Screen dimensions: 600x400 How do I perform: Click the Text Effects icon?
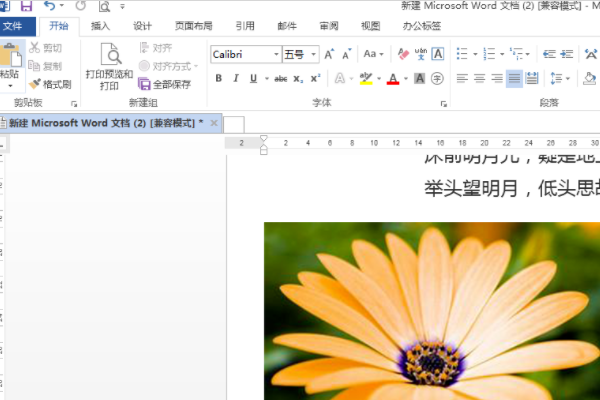339,78
